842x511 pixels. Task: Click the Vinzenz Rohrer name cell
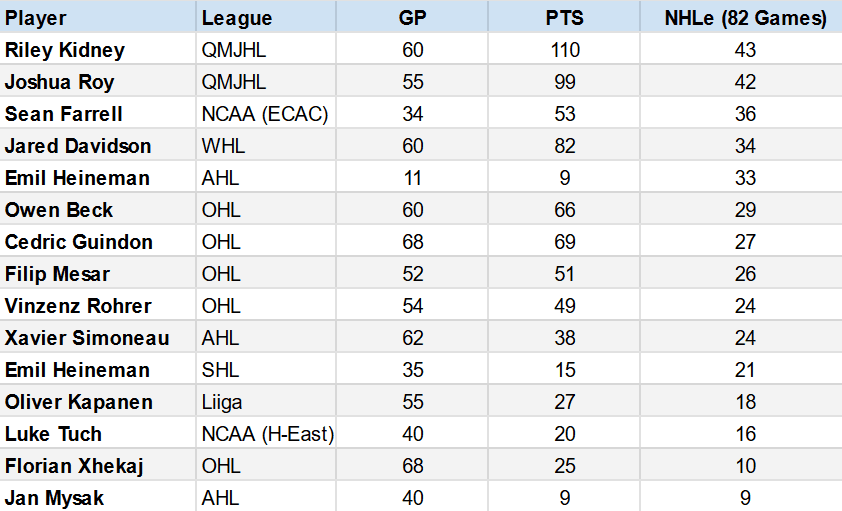coord(98,305)
